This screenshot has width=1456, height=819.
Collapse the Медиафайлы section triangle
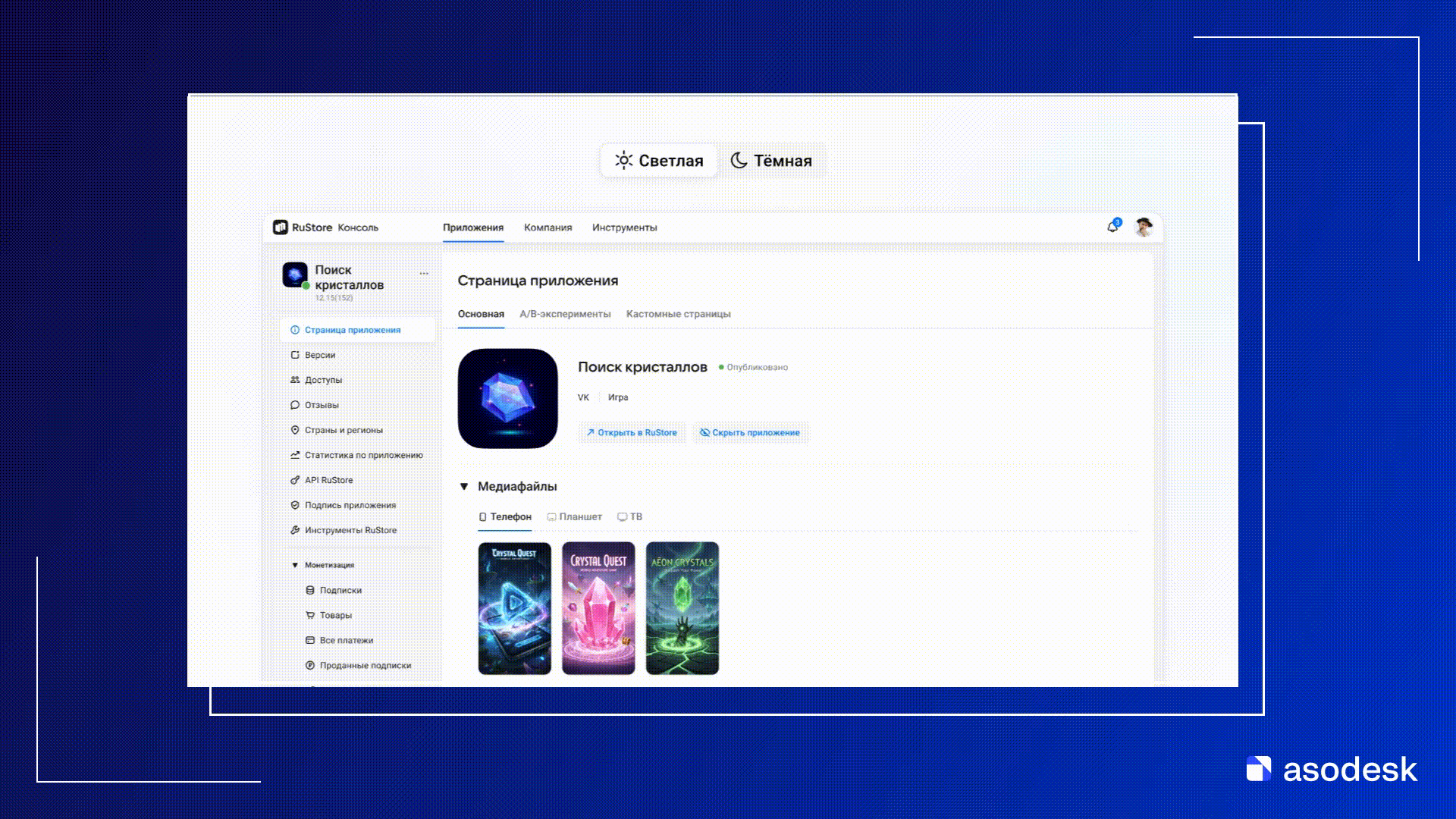click(x=464, y=487)
